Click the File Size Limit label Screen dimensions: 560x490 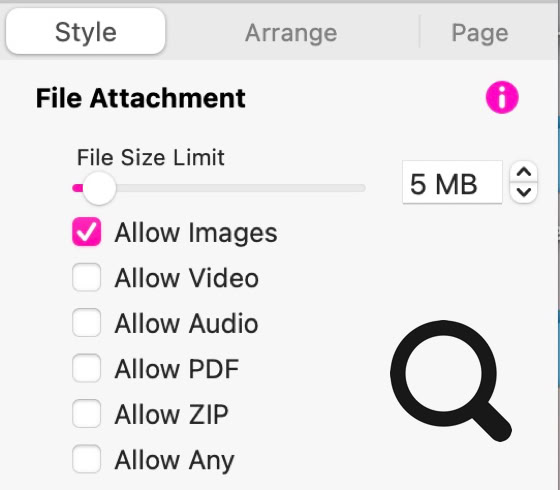pos(151,158)
